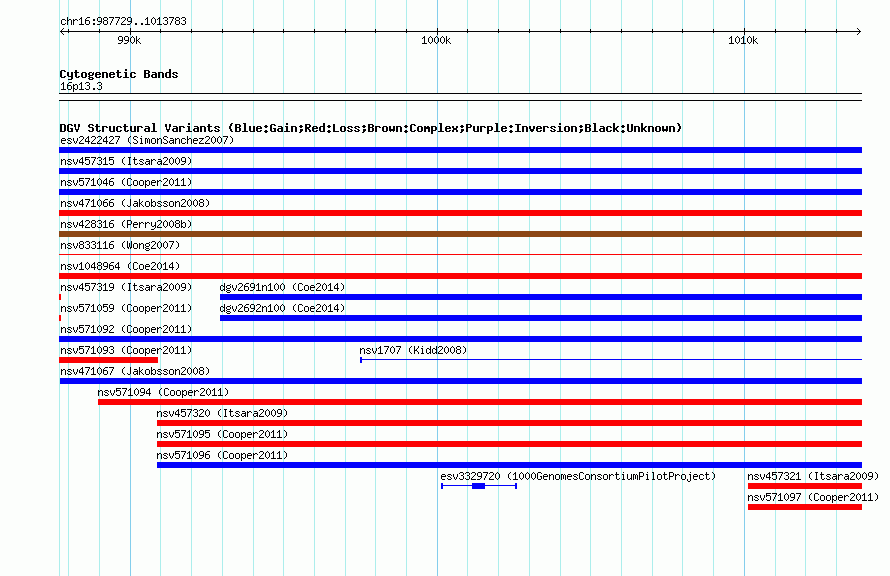Click the red bar under nsv457320

[510, 423]
